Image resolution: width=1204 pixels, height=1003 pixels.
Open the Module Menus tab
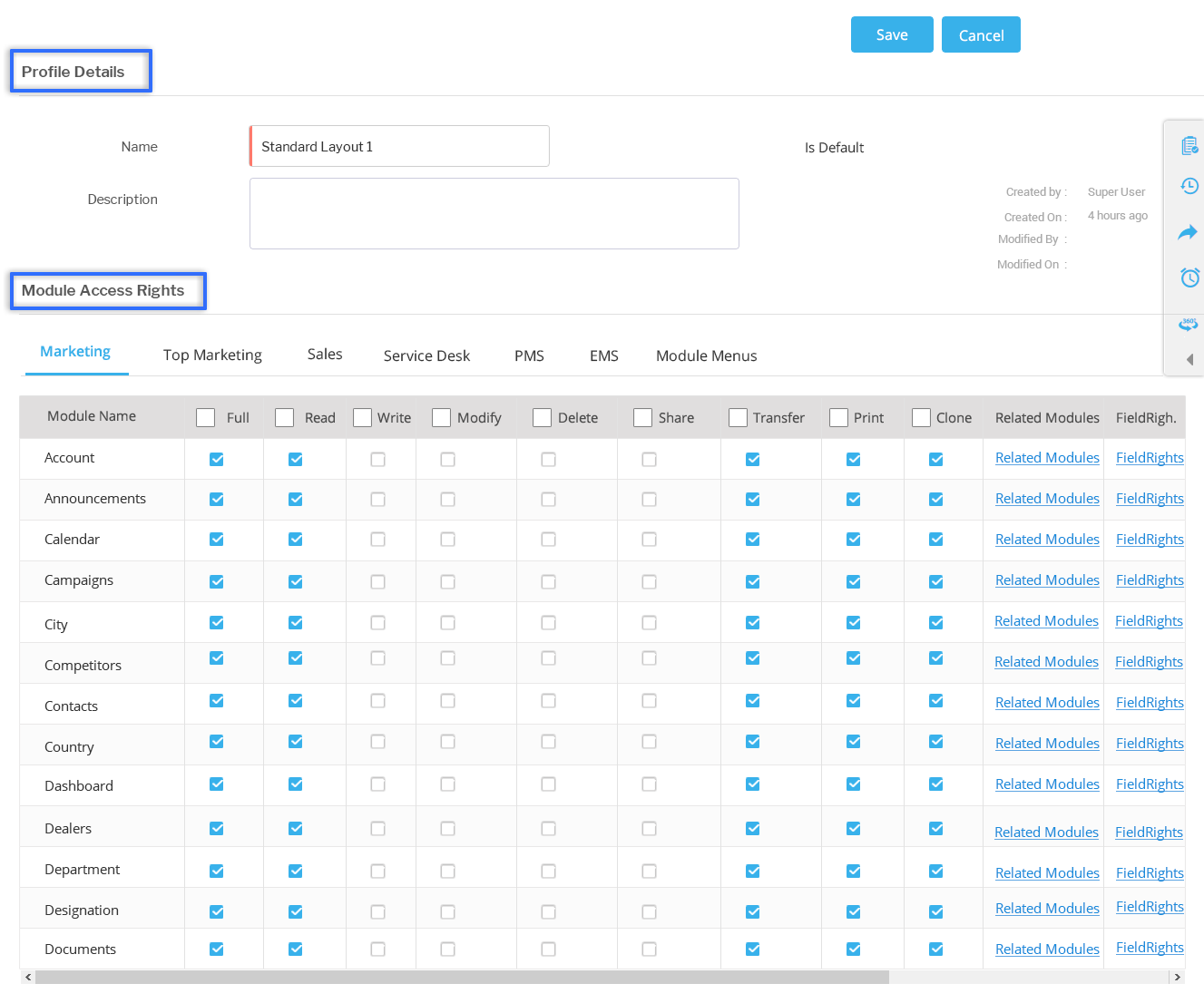(706, 355)
